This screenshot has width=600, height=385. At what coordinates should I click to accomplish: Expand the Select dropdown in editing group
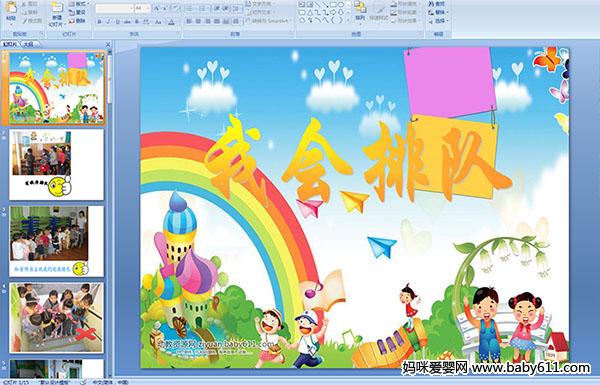439,21
